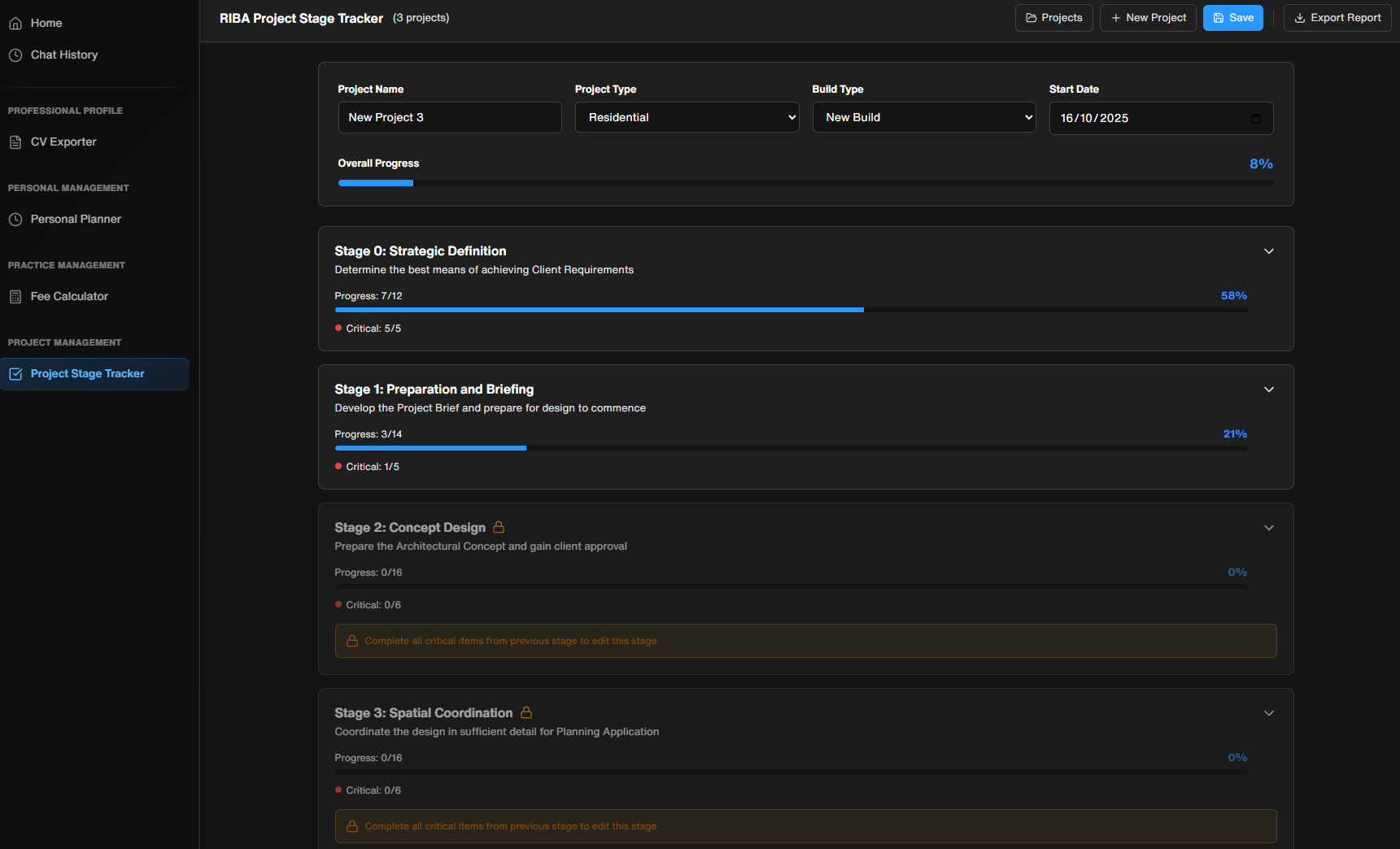The width and height of the screenshot is (1400, 849).
Task: Select the Project Stage Tracker checklist icon
Action: (16, 373)
